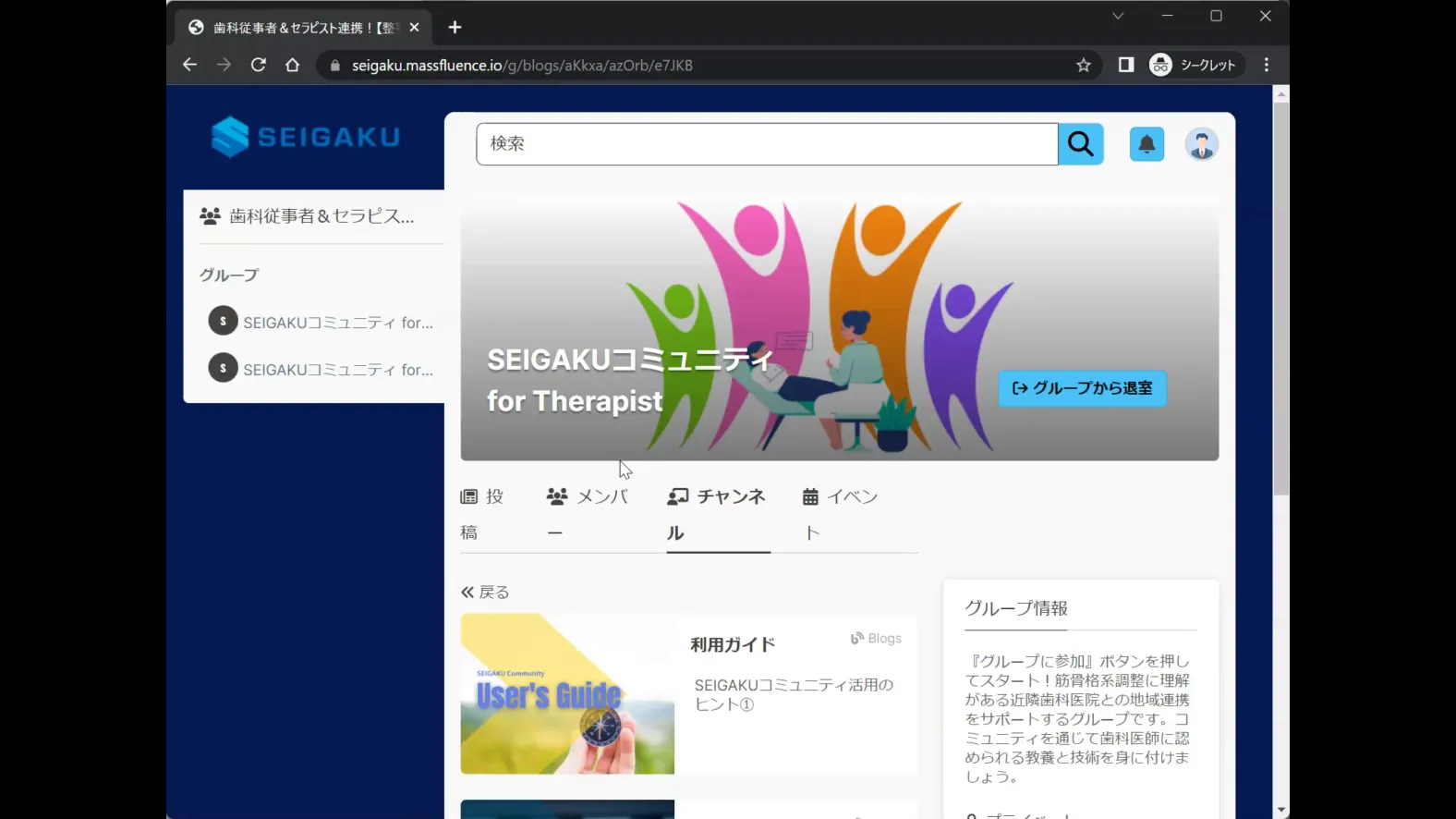Open the user profile avatar menu
The image size is (1456, 819).
pyautogui.click(x=1201, y=144)
